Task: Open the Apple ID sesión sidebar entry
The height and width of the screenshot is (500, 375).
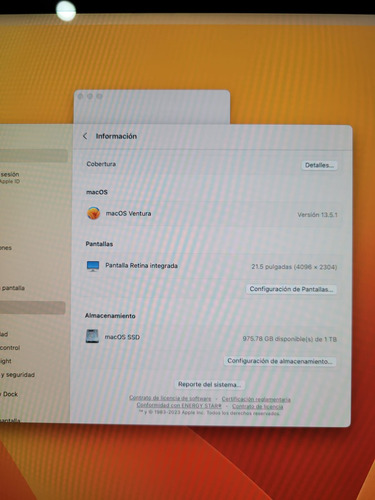Action: pos(10,177)
